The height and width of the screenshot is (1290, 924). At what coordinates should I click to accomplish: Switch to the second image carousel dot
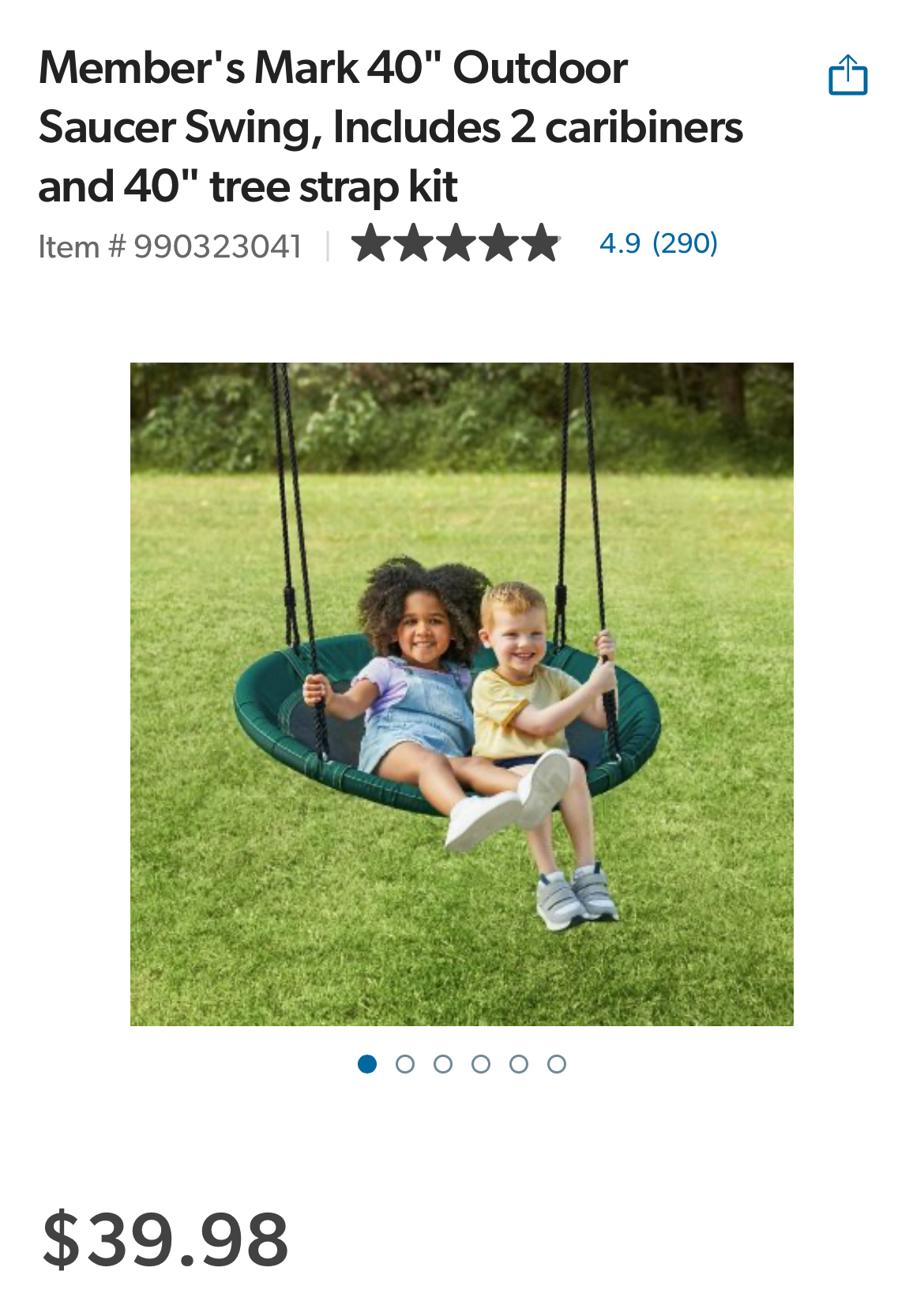pos(405,1064)
